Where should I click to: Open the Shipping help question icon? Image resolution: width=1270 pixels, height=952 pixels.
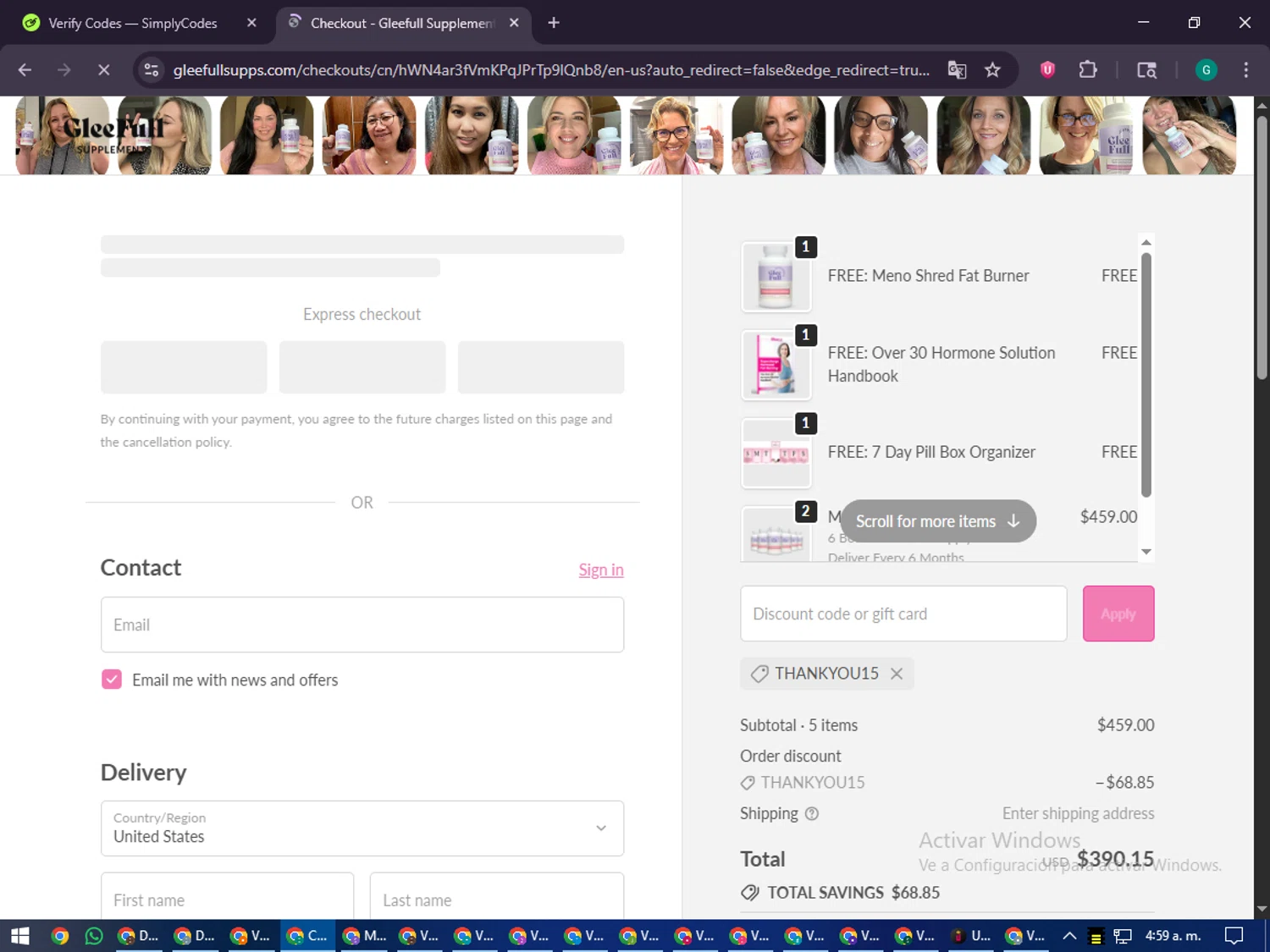point(812,814)
